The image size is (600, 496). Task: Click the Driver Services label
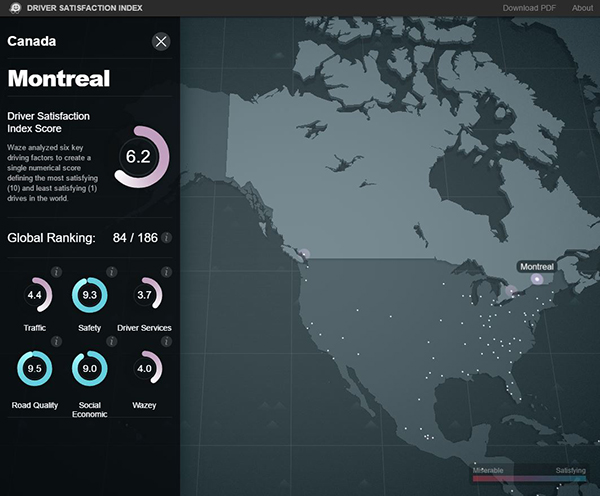(144, 328)
